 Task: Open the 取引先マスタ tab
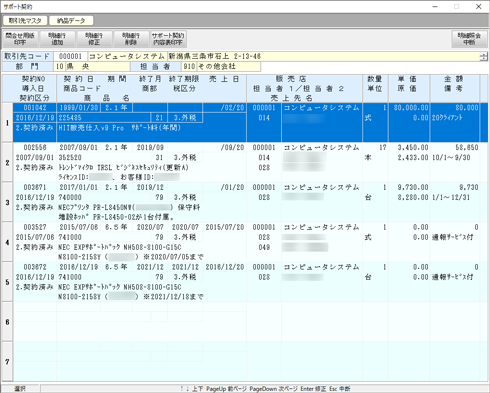pyautogui.click(x=25, y=21)
